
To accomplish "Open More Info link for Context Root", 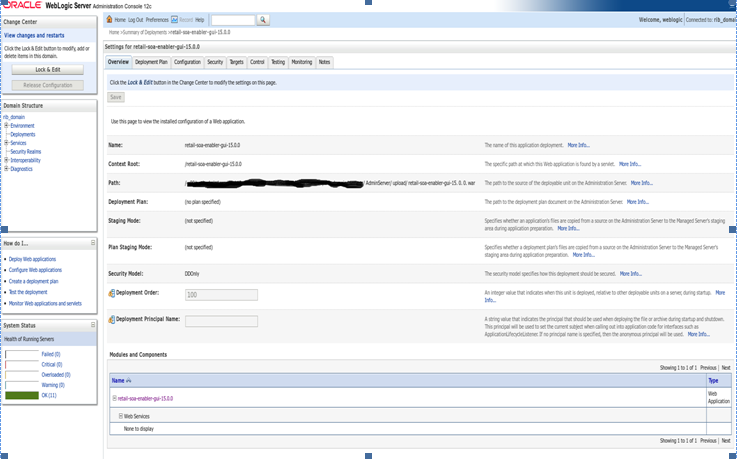I will 630,164.
